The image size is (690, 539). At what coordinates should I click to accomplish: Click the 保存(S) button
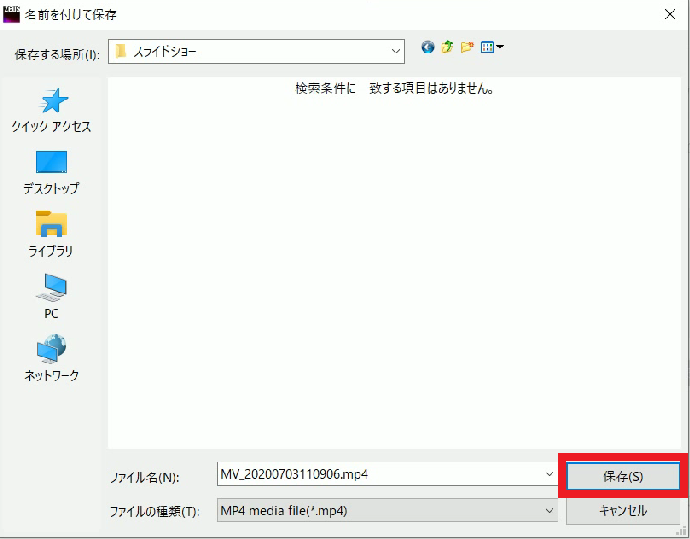pyautogui.click(x=623, y=476)
